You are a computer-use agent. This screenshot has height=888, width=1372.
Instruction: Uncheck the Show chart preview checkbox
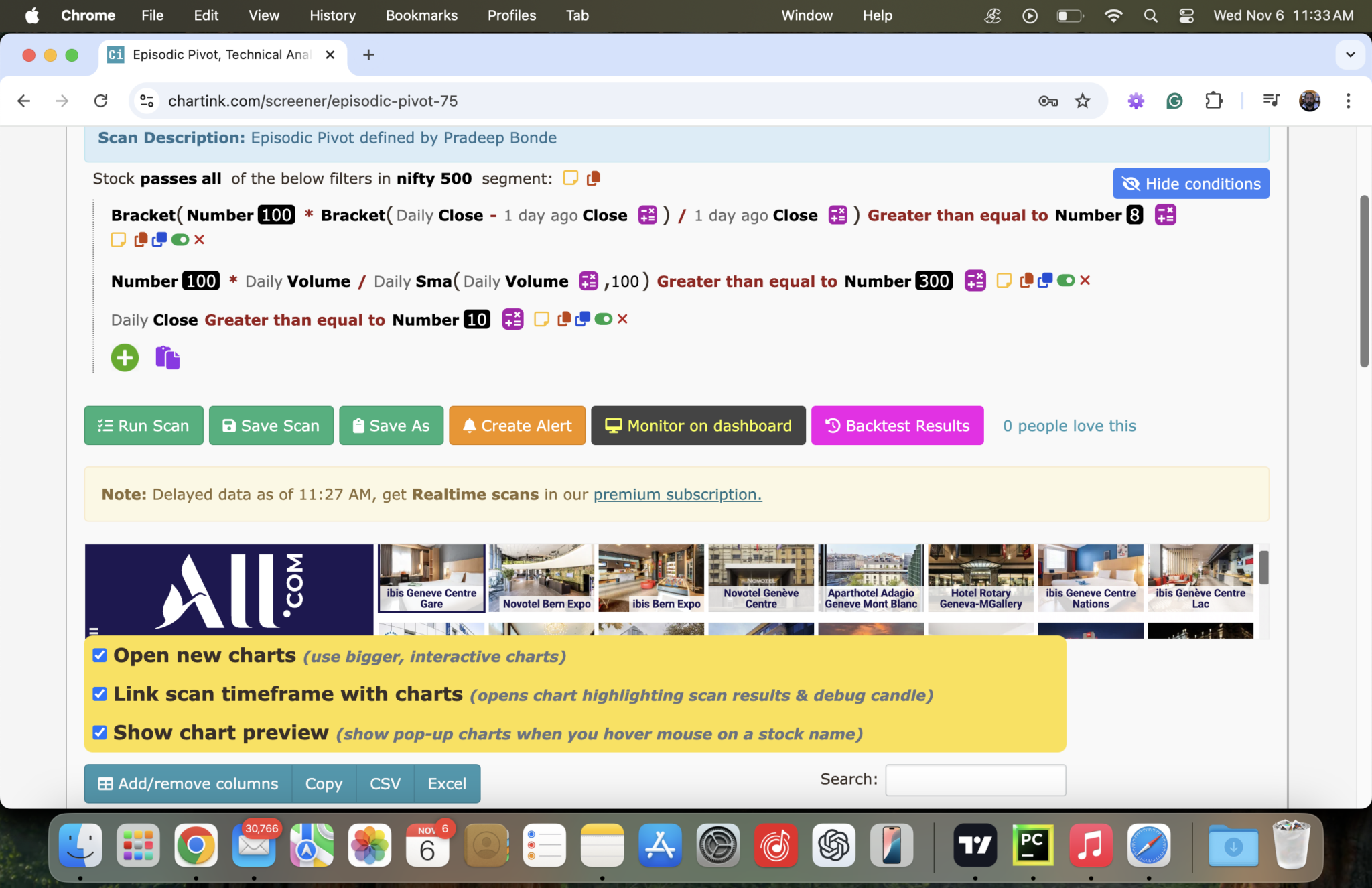[100, 733]
